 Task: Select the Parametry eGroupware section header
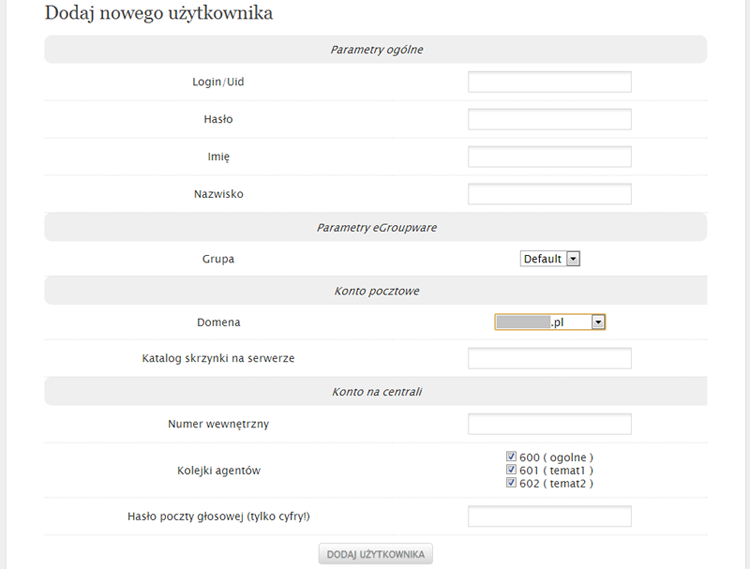tap(376, 228)
